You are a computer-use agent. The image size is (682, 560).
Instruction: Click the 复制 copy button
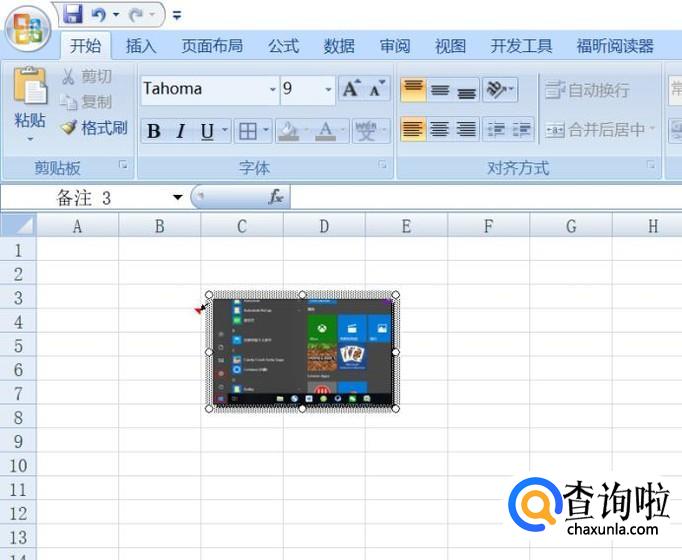pyautogui.click(x=87, y=102)
